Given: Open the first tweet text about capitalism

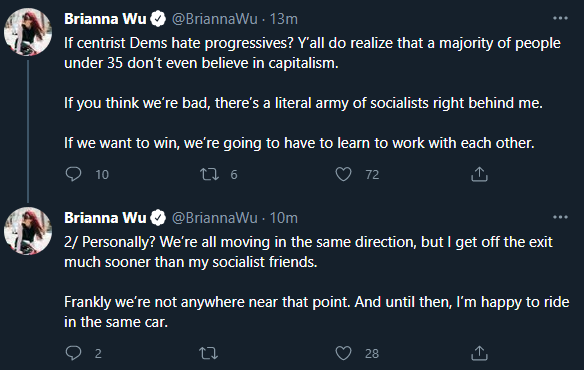Looking at the screenshot, I should tap(312, 93).
